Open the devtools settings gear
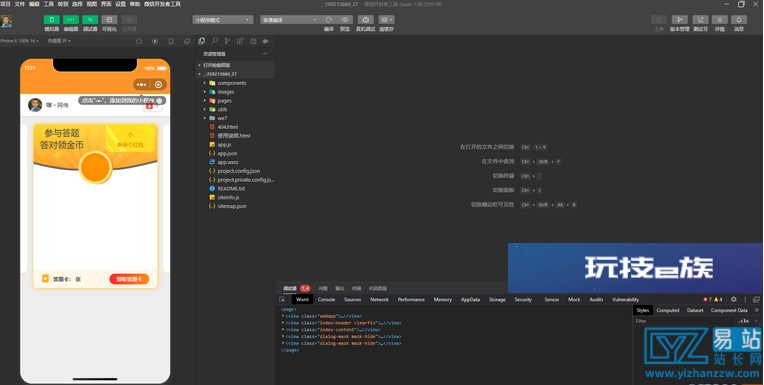 (734, 299)
